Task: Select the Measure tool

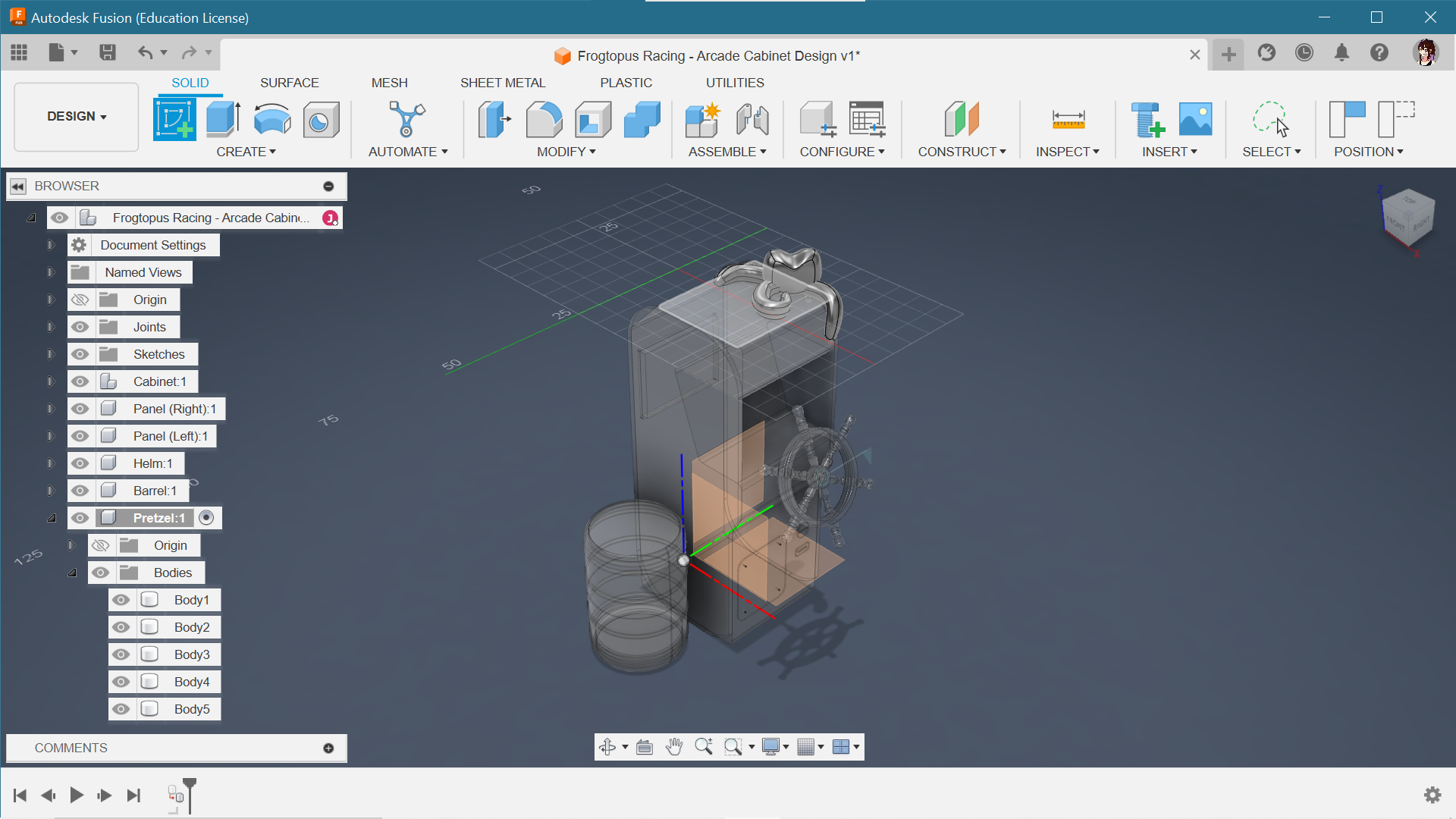Action: tap(1068, 119)
